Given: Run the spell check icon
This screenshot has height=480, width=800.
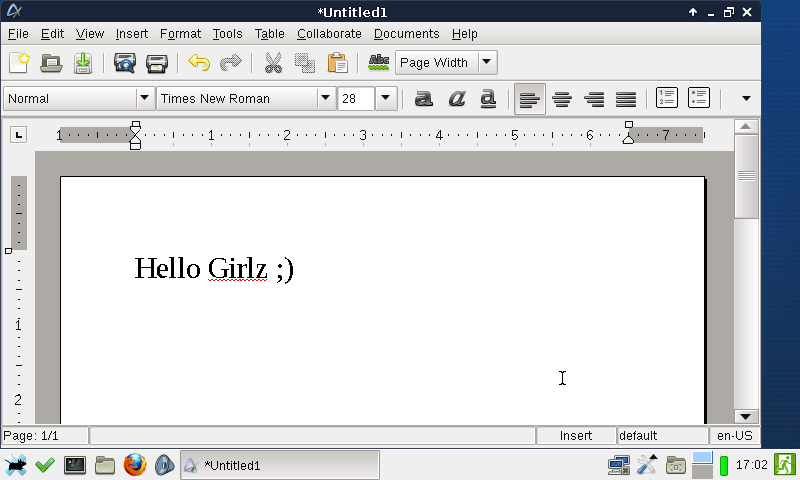Looking at the screenshot, I should coord(379,63).
